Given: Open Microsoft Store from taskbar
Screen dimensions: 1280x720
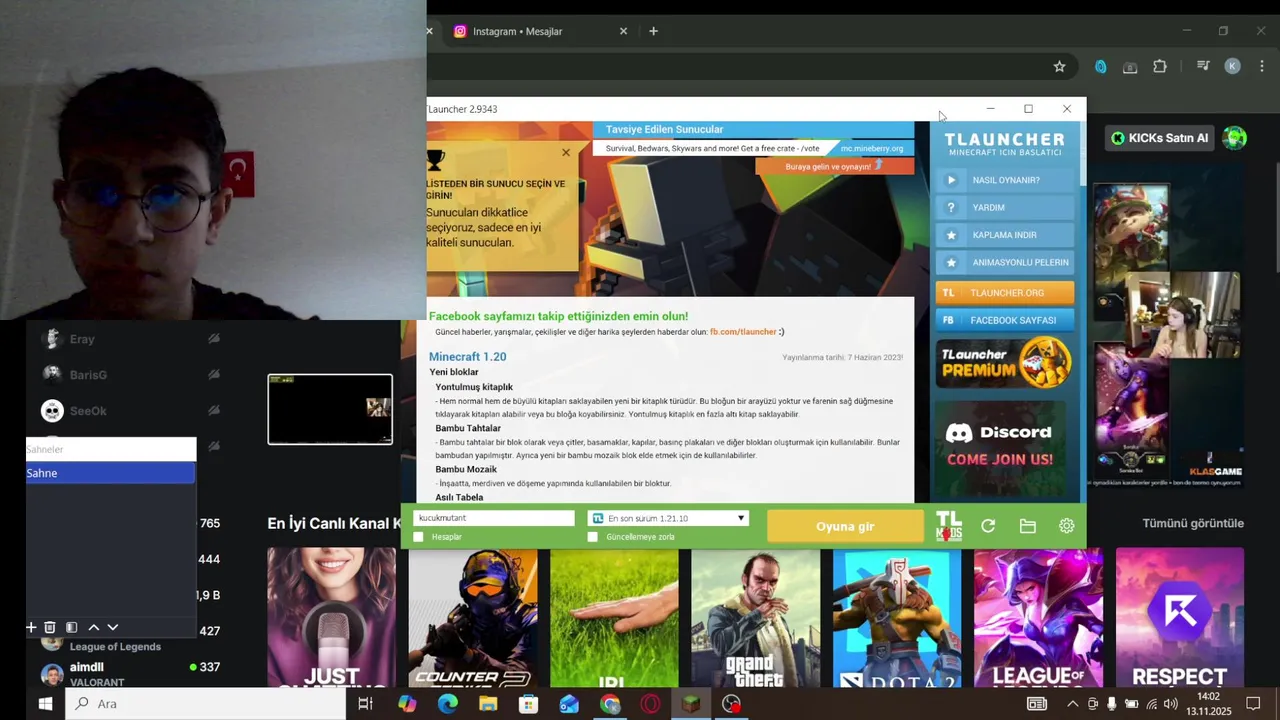Looking at the screenshot, I should [x=529, y=704].
